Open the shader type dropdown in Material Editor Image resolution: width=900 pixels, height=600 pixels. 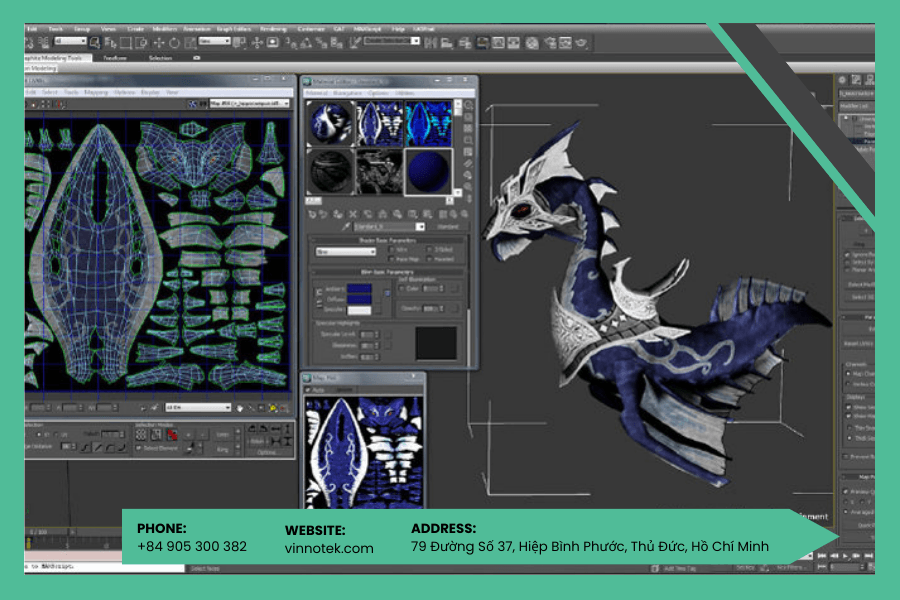[x=346, y=252]
